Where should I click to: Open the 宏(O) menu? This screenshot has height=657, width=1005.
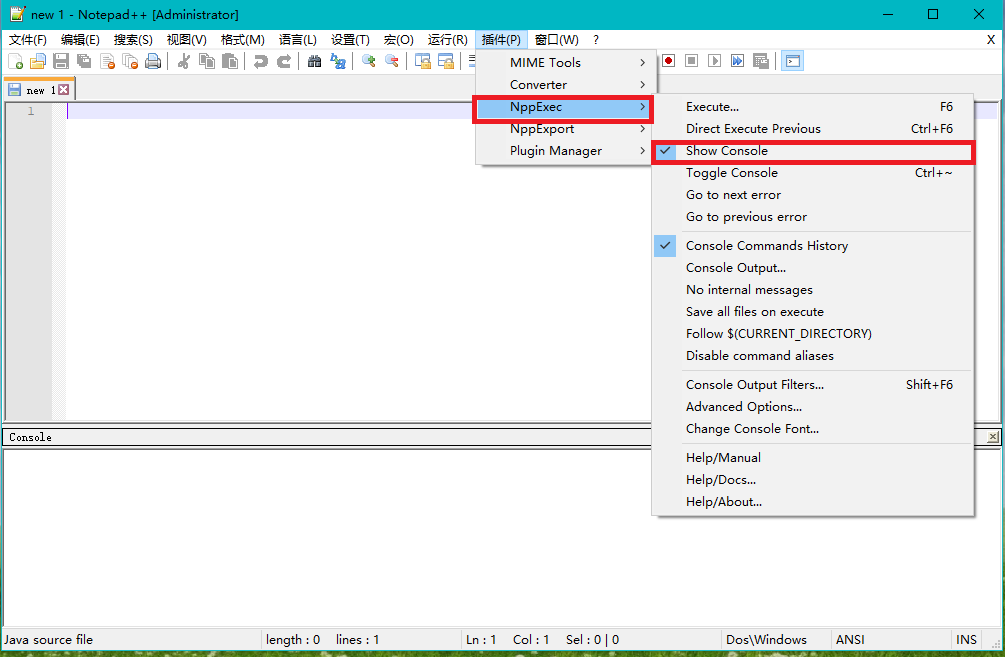[399, 40]
